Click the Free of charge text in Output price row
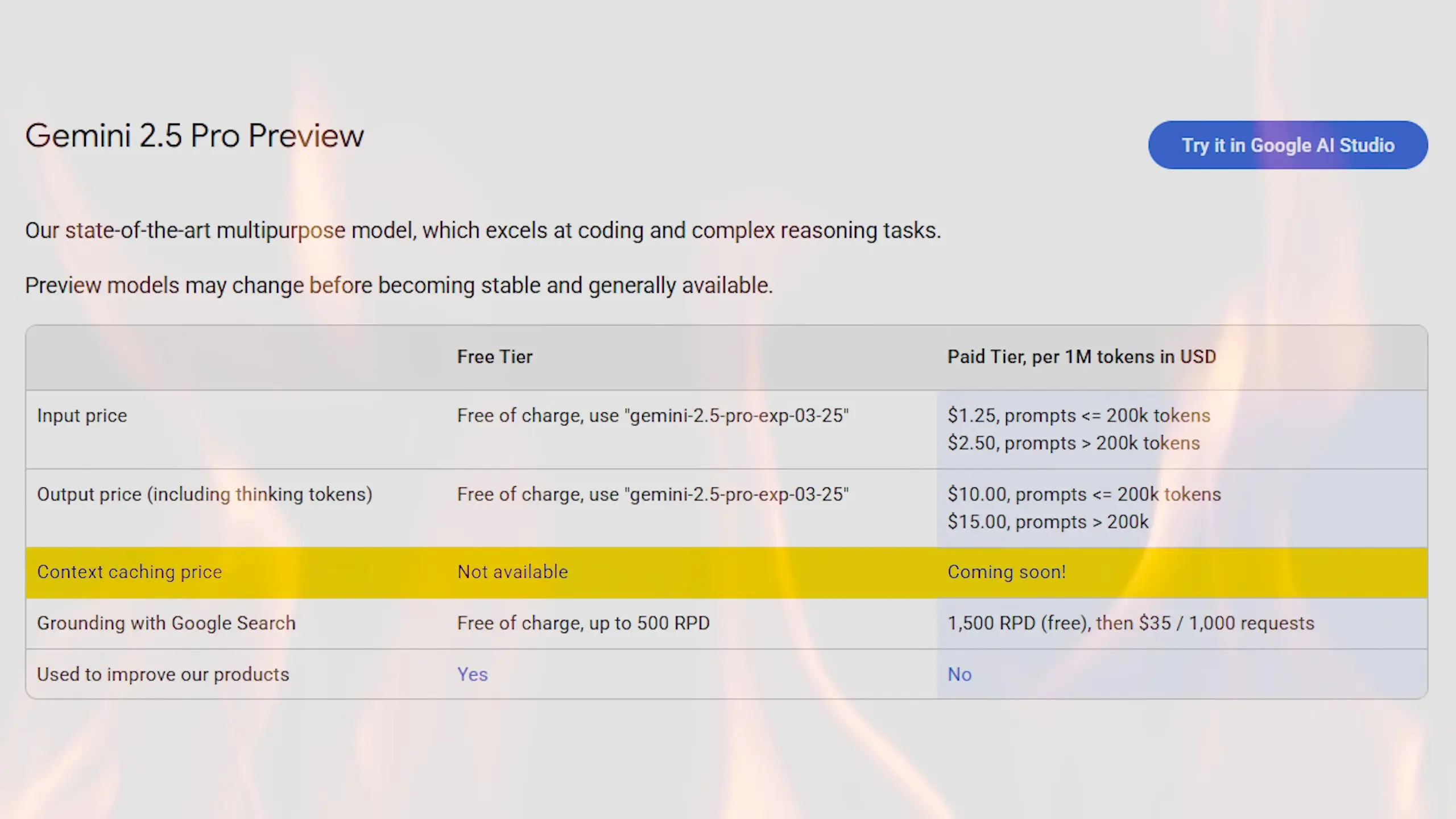This screenshot has width=1456, height=819. (x=653, y=494)
